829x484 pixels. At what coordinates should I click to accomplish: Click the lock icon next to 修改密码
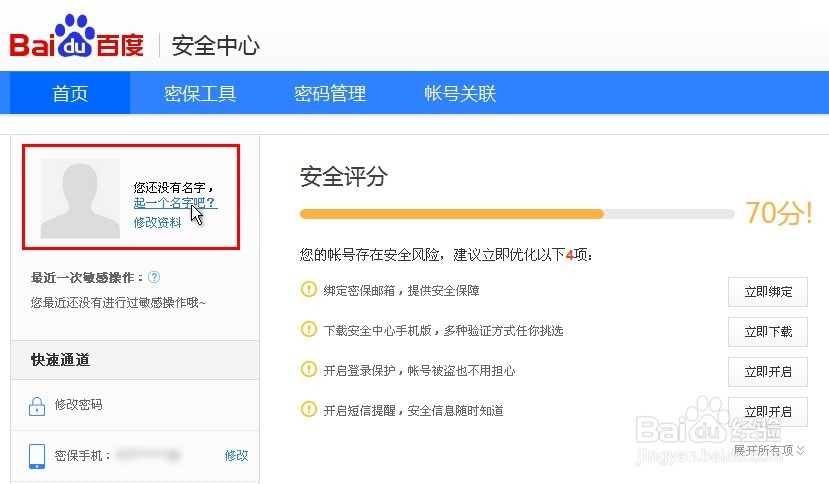[37, 405]
